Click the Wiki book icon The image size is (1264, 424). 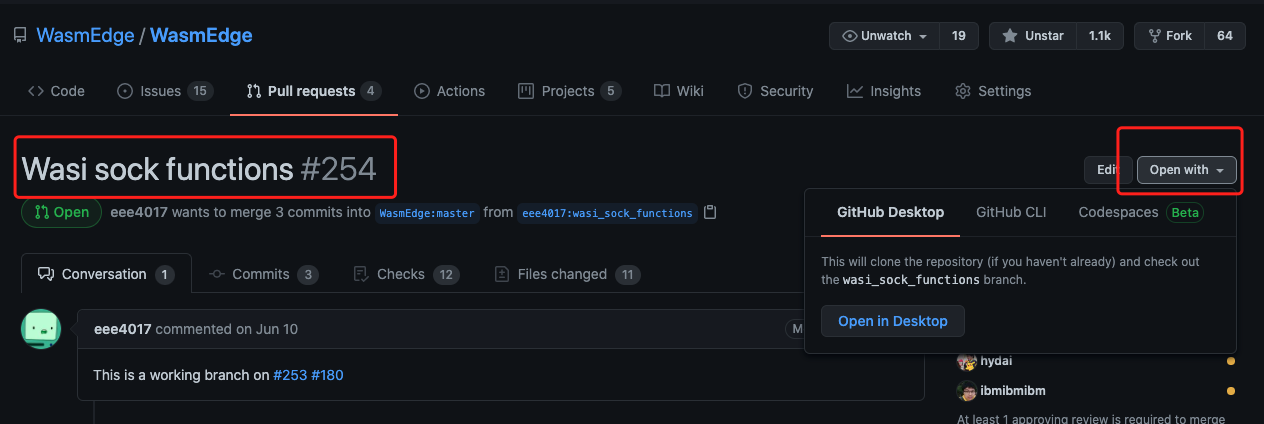(662, 91)
